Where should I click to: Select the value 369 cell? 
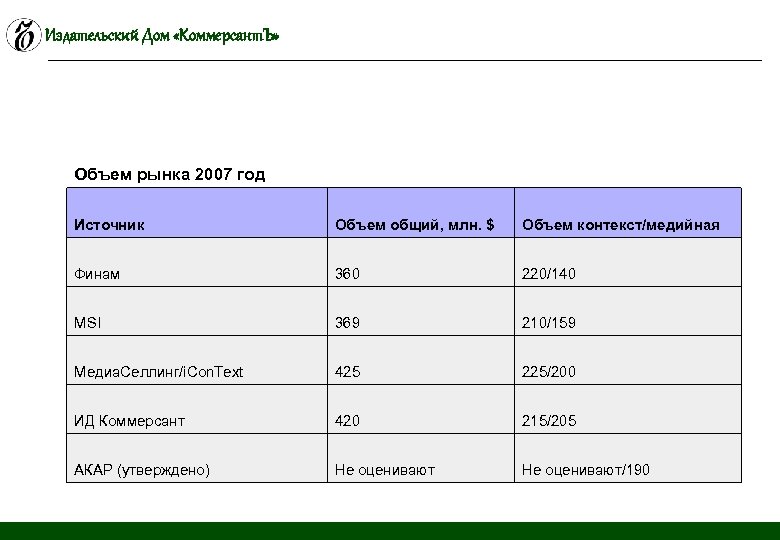pos(421,311)
